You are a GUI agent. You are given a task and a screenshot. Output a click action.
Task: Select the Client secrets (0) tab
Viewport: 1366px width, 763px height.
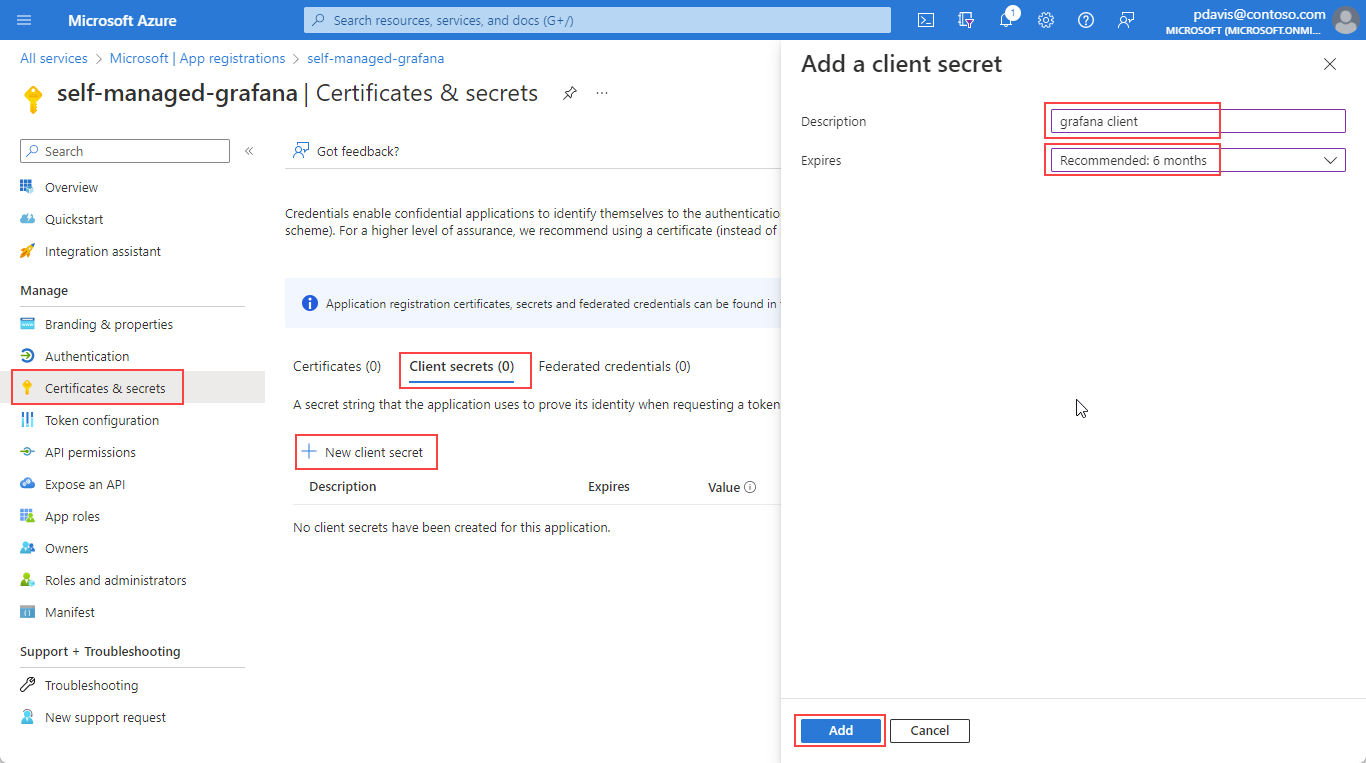click(x=462, y=367)
